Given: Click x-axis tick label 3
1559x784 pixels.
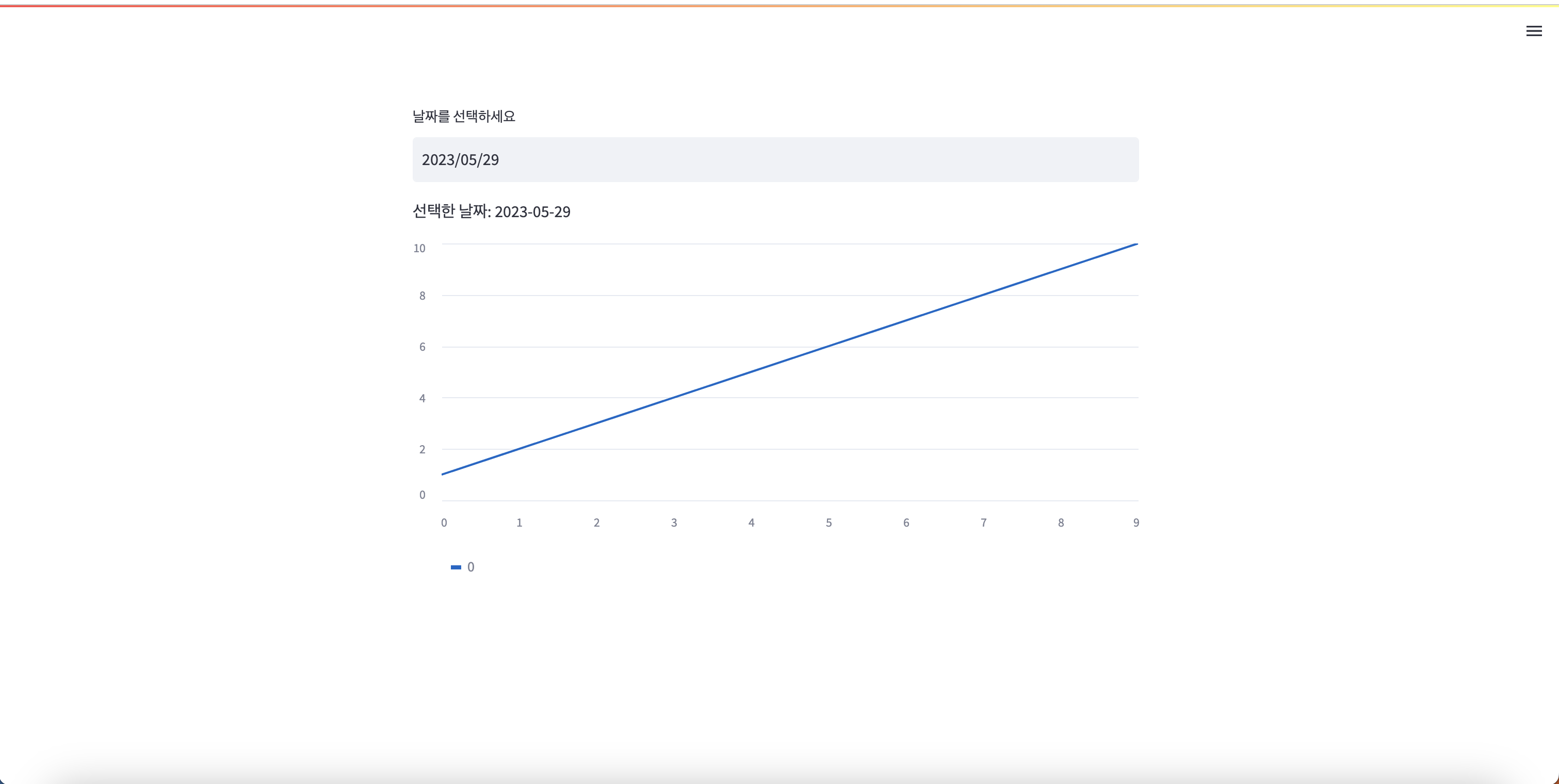Looking at the screenshot, I should [x=674, y=522].
